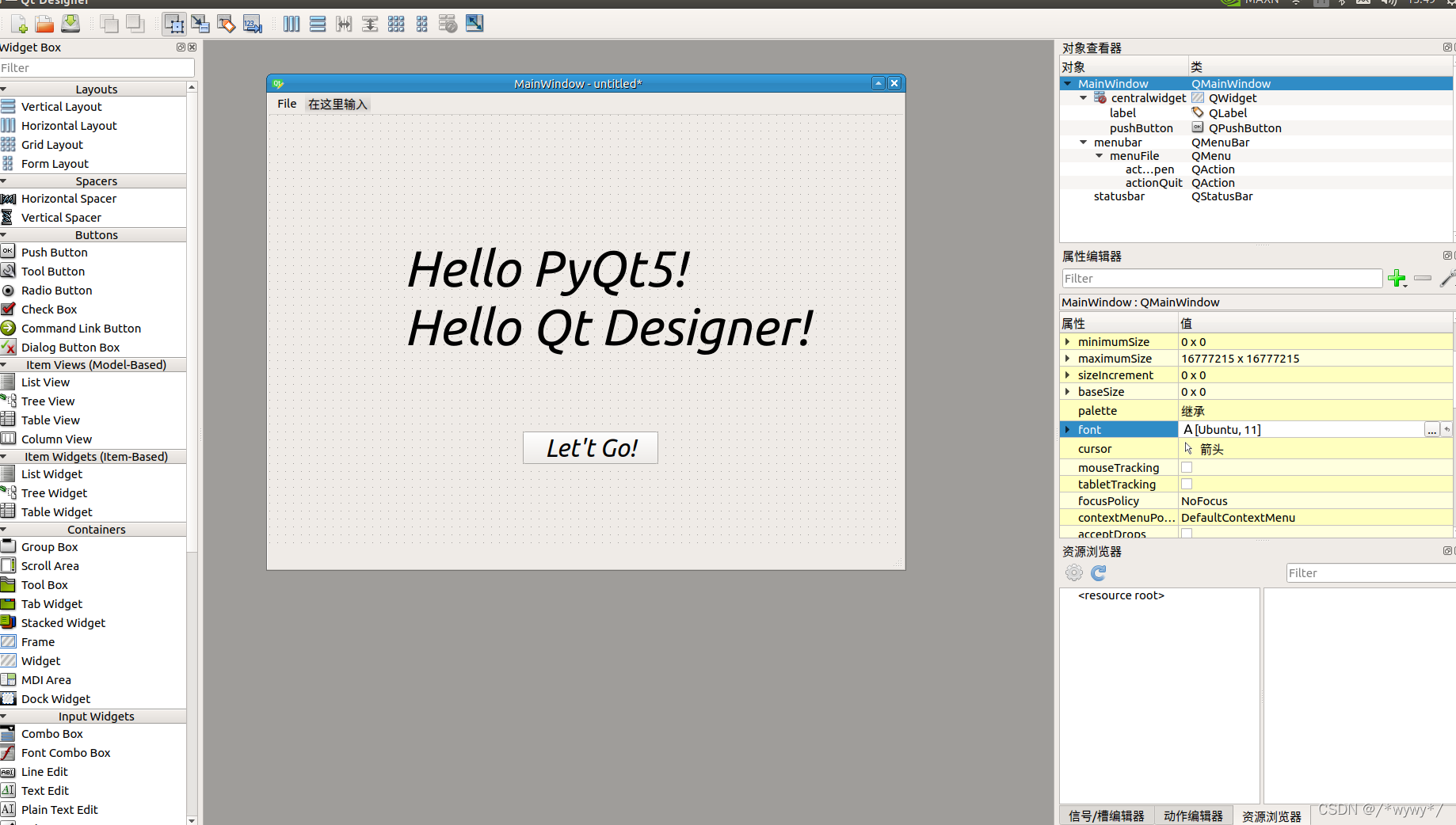Toggle the acceptDrops checkbox

(1186, 533)
